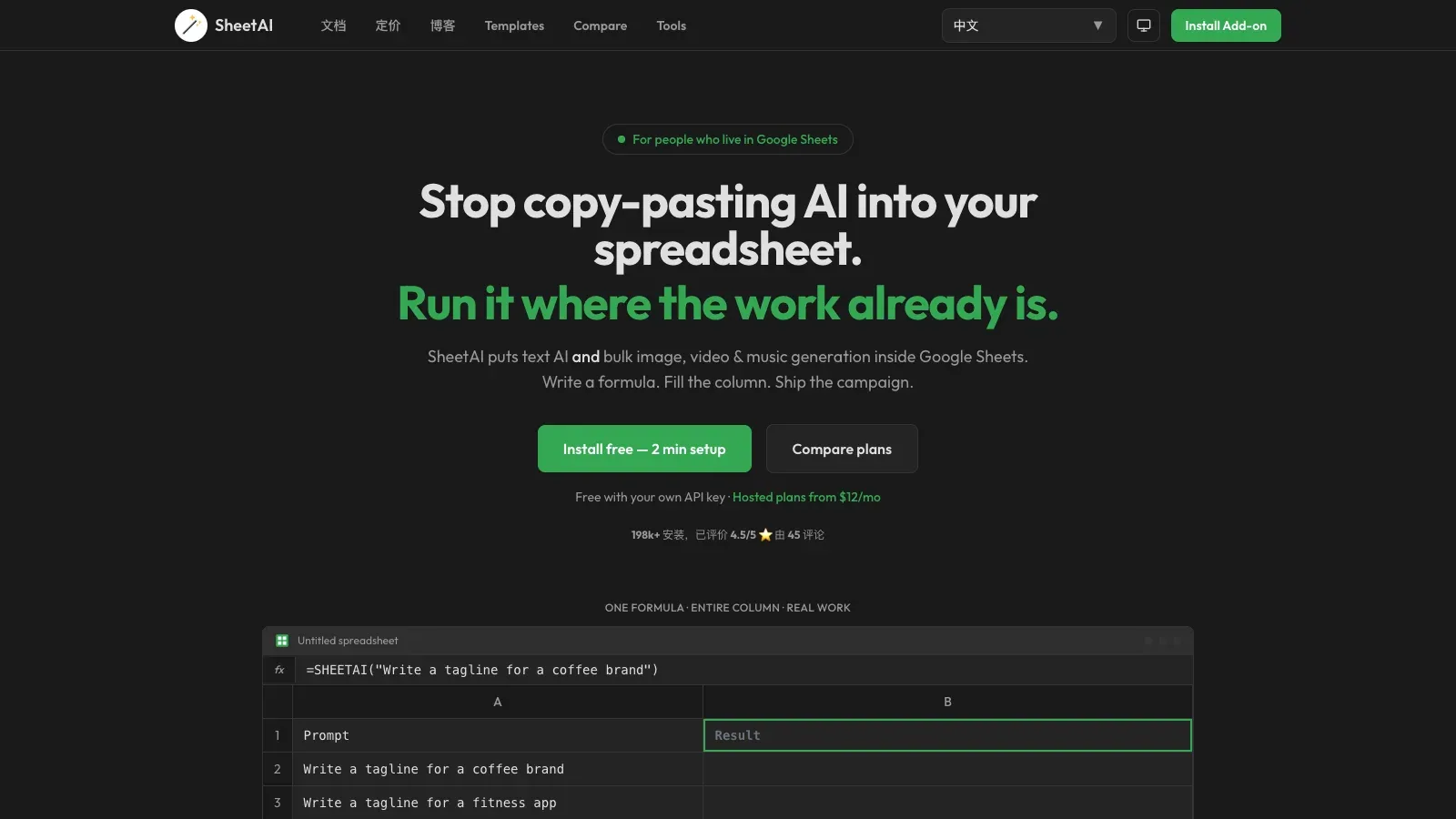The height and width of the screenshot is (819, 1456).
Task: Click the Untitled spreadsheet title
Action: coord(348,641)
